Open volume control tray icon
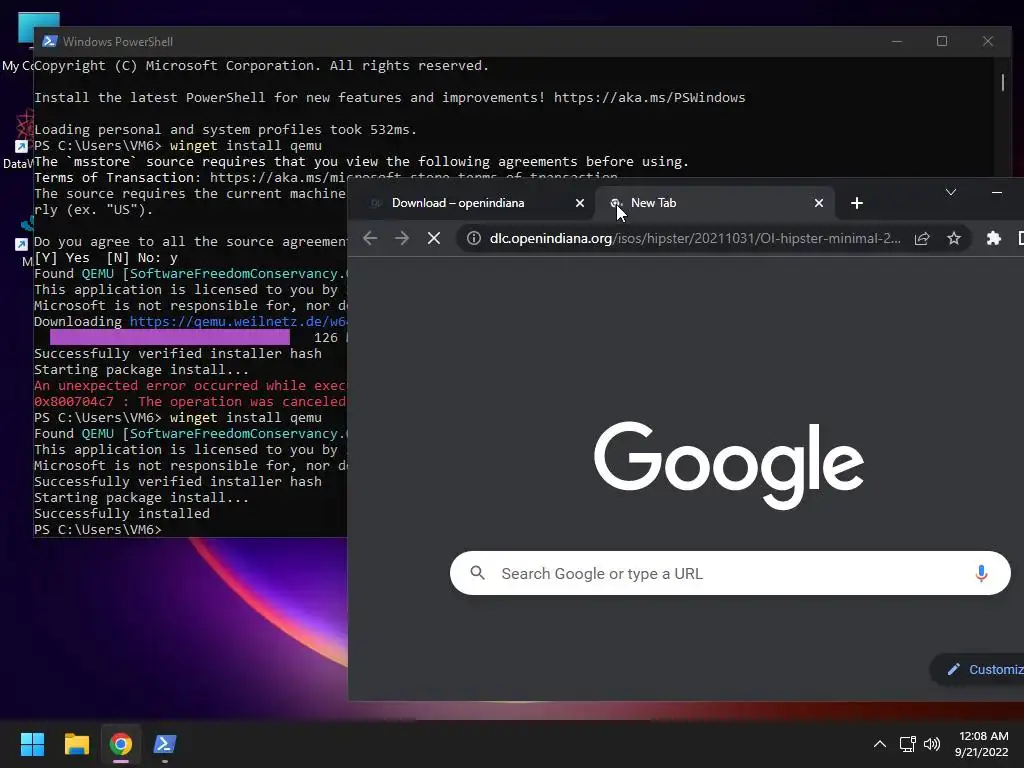Viewport: 1024px width, 768px height. coord(932,744)
